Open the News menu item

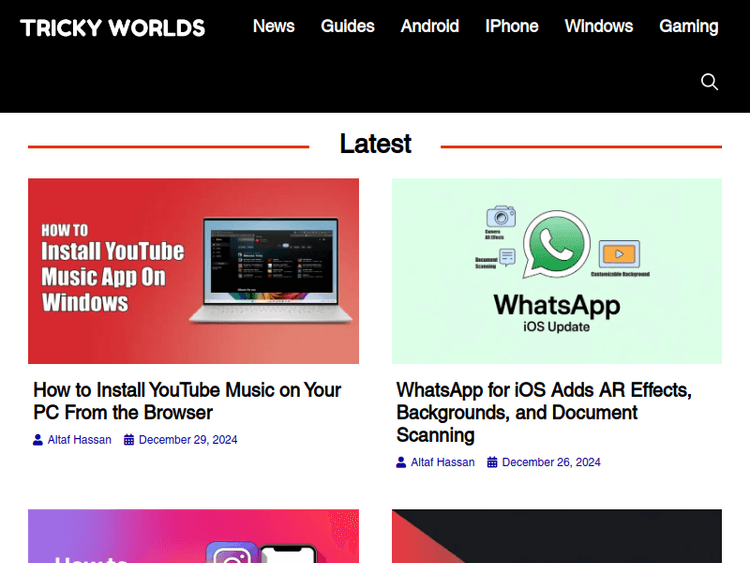pyautogui.click(x=273, y=26)
